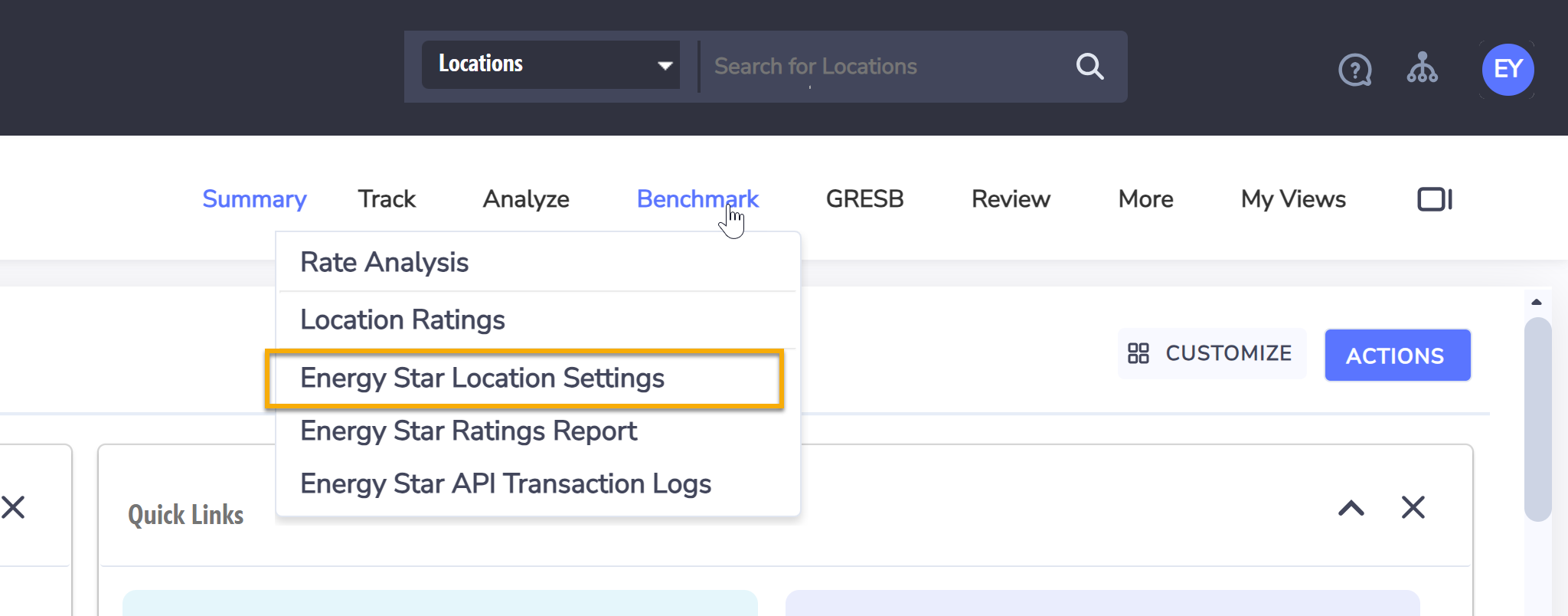Click the vertical scrollbar thumb

click(1537, 419)
